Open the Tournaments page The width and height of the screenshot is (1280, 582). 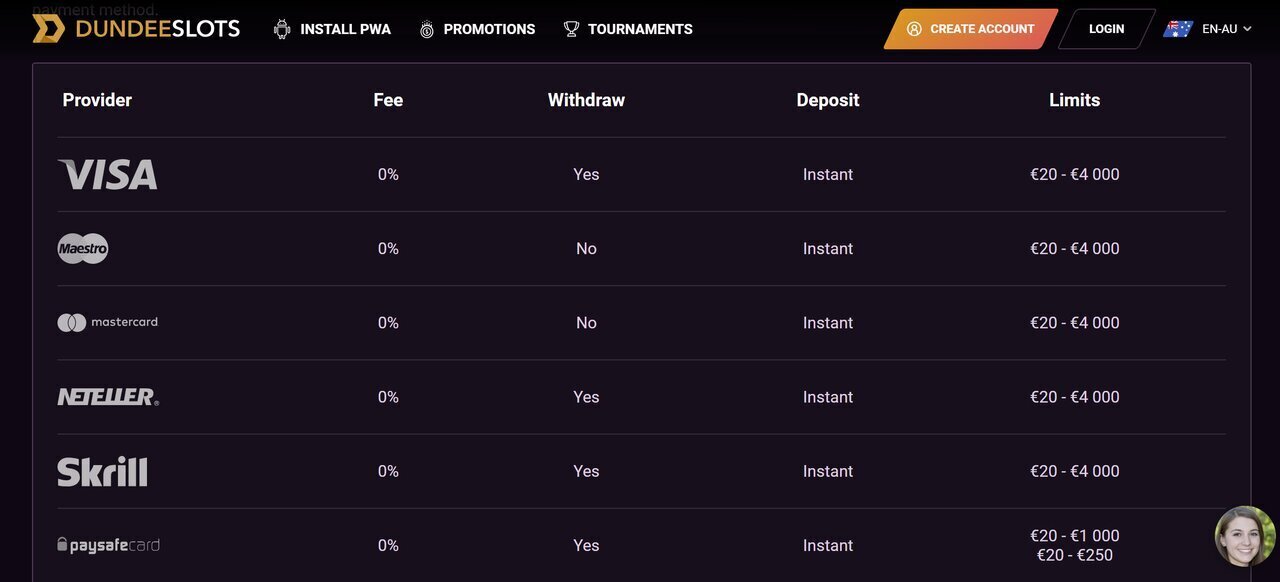640,29
